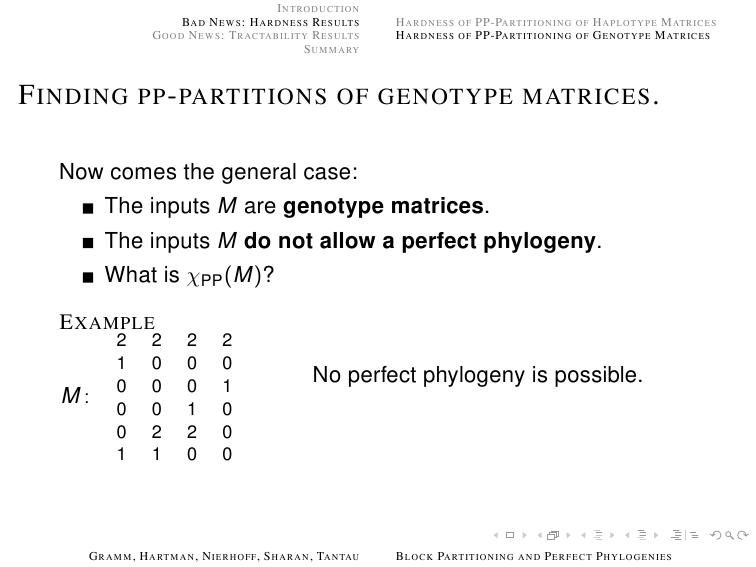Open Bad News: Hardness Results section

[x=270, y=22]
